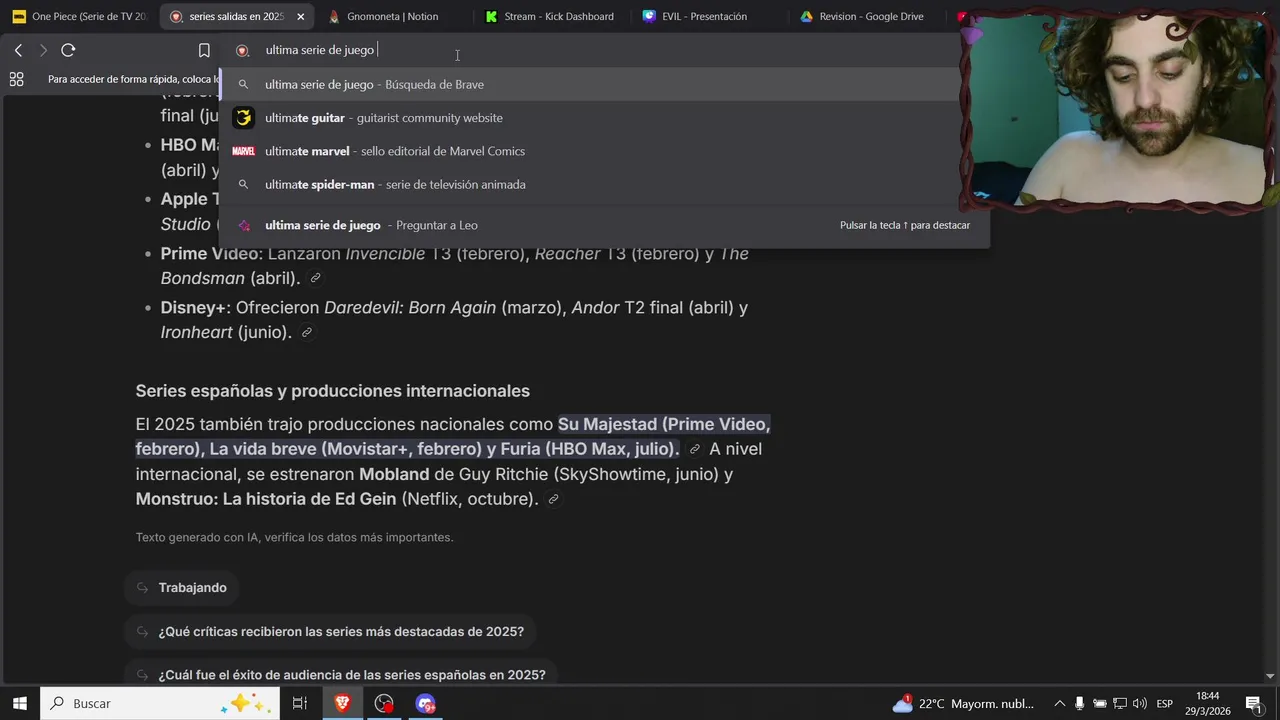Switch to One Piece (Serie de TV) tab
1280x720 pixels.
78,16
